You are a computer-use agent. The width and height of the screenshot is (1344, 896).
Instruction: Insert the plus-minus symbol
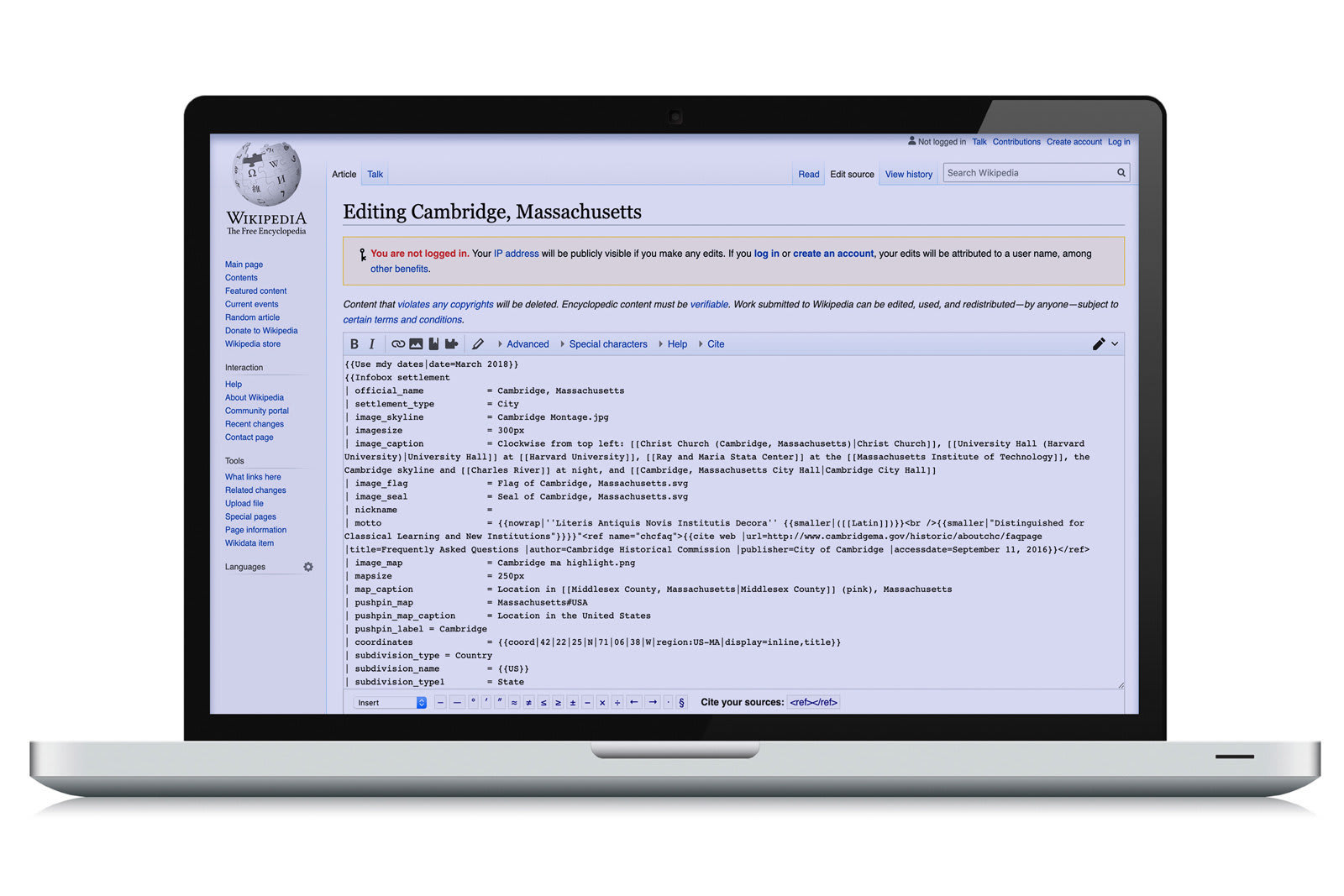573,703
